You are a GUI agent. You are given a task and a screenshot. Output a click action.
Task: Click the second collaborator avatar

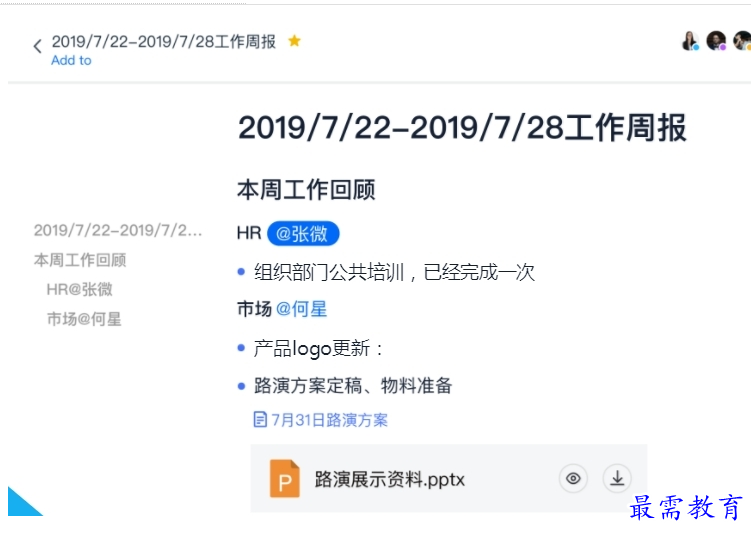[716, 41]
